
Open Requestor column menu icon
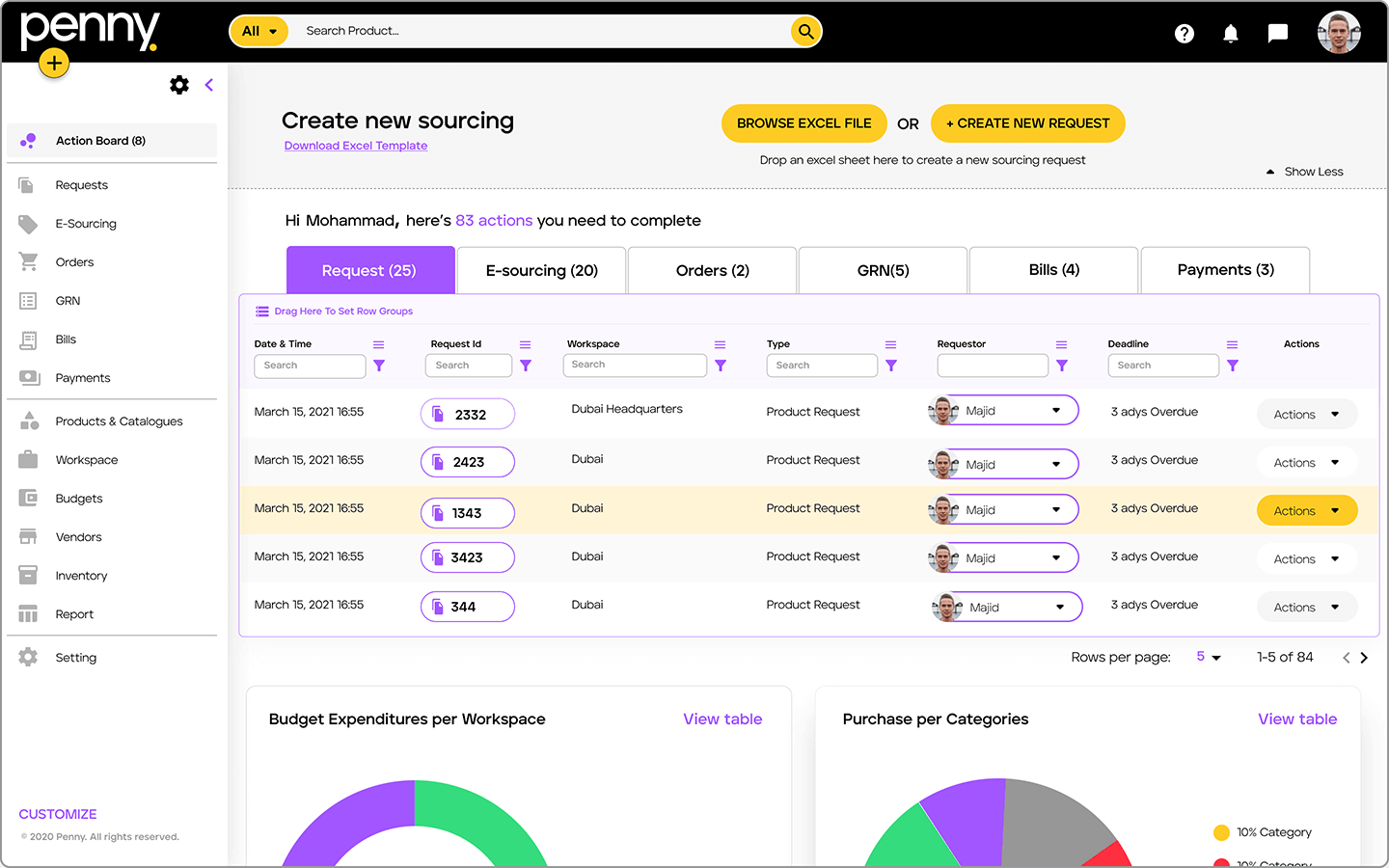click(1061, 344)
